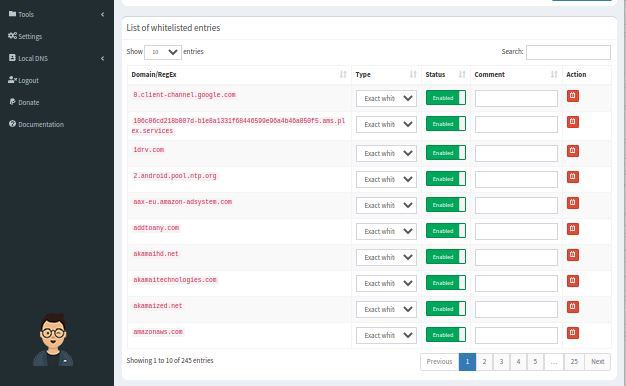Go to page 5 of entries

coord(535,362)
